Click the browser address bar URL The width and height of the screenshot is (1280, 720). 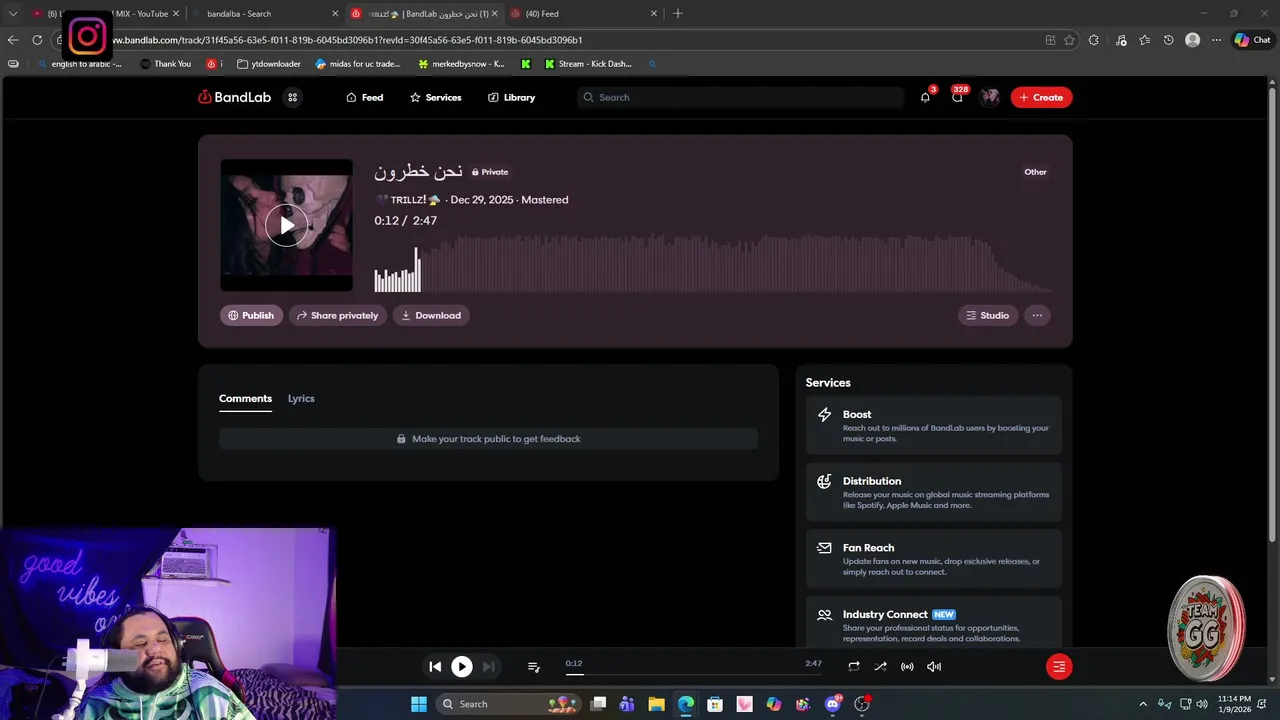[x=345, y=40]
